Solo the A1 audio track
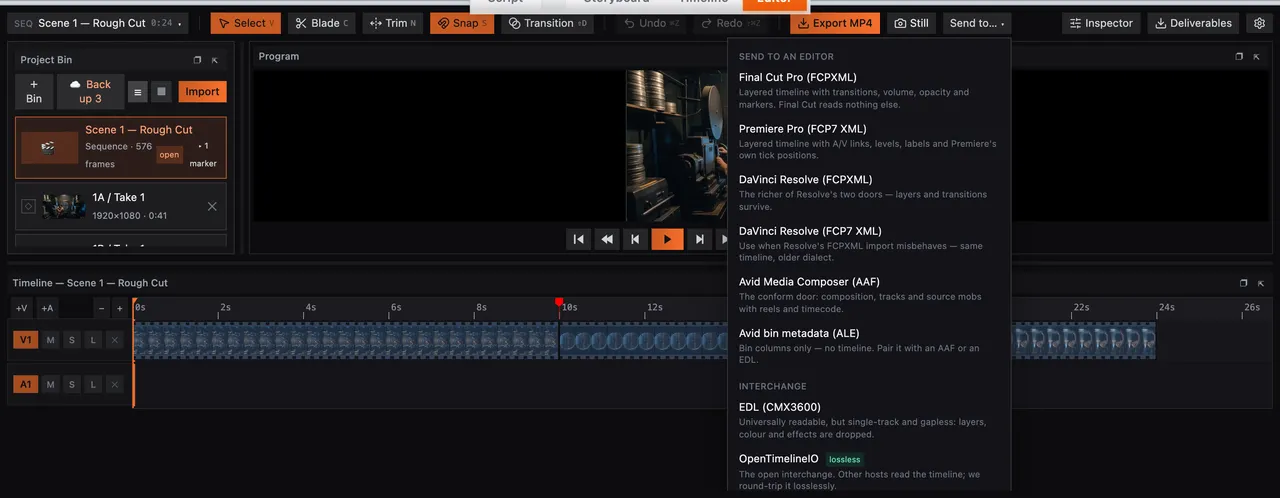Image resolution: width=1280 pixels, height=498 pixels. (x=71, y=384)
